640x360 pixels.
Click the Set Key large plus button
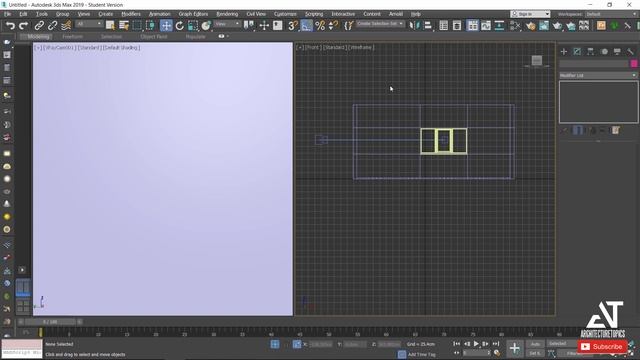[x=515, y=349]
